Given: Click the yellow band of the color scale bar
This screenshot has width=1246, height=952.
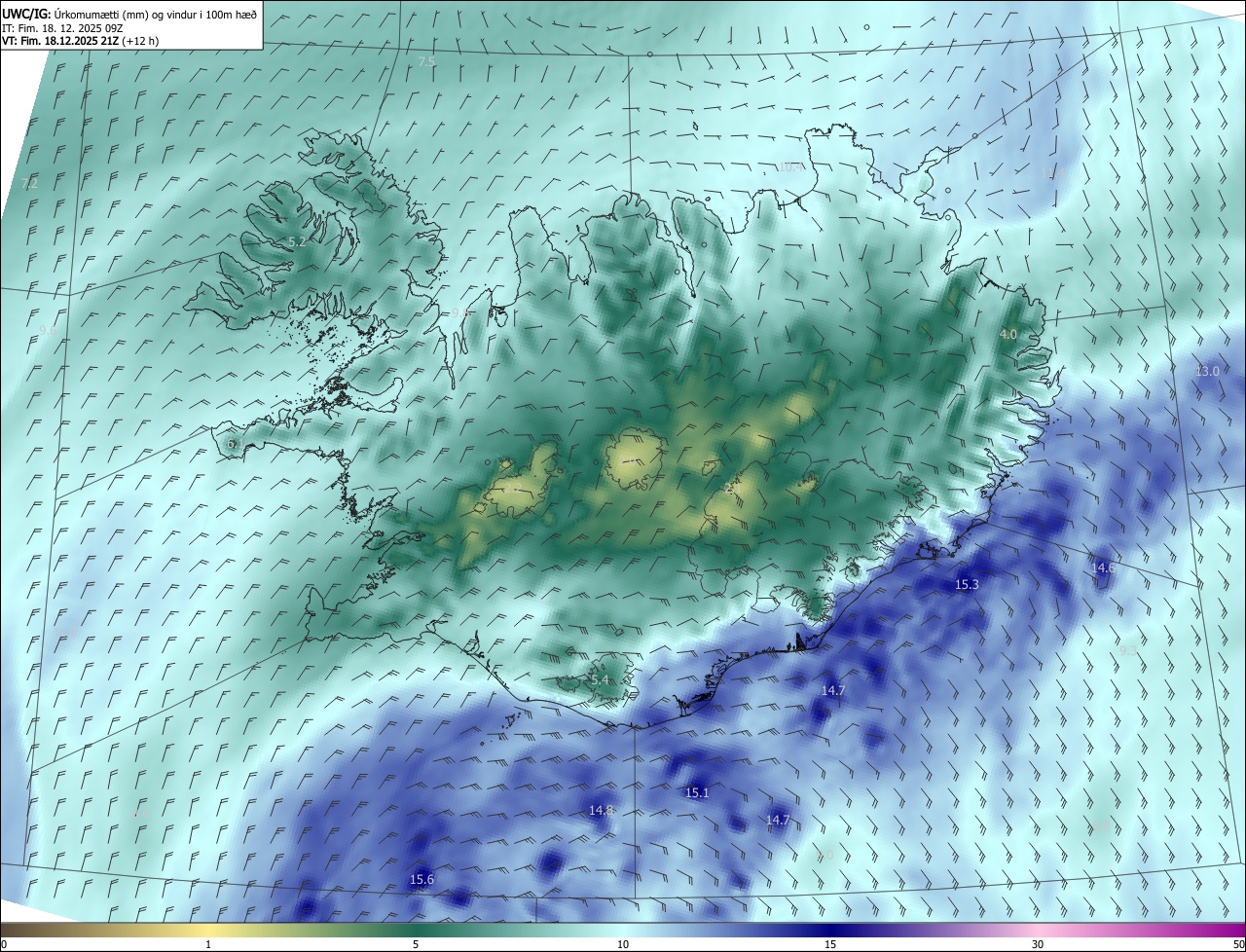Looking at the screenshot, I should coord(208,930).
